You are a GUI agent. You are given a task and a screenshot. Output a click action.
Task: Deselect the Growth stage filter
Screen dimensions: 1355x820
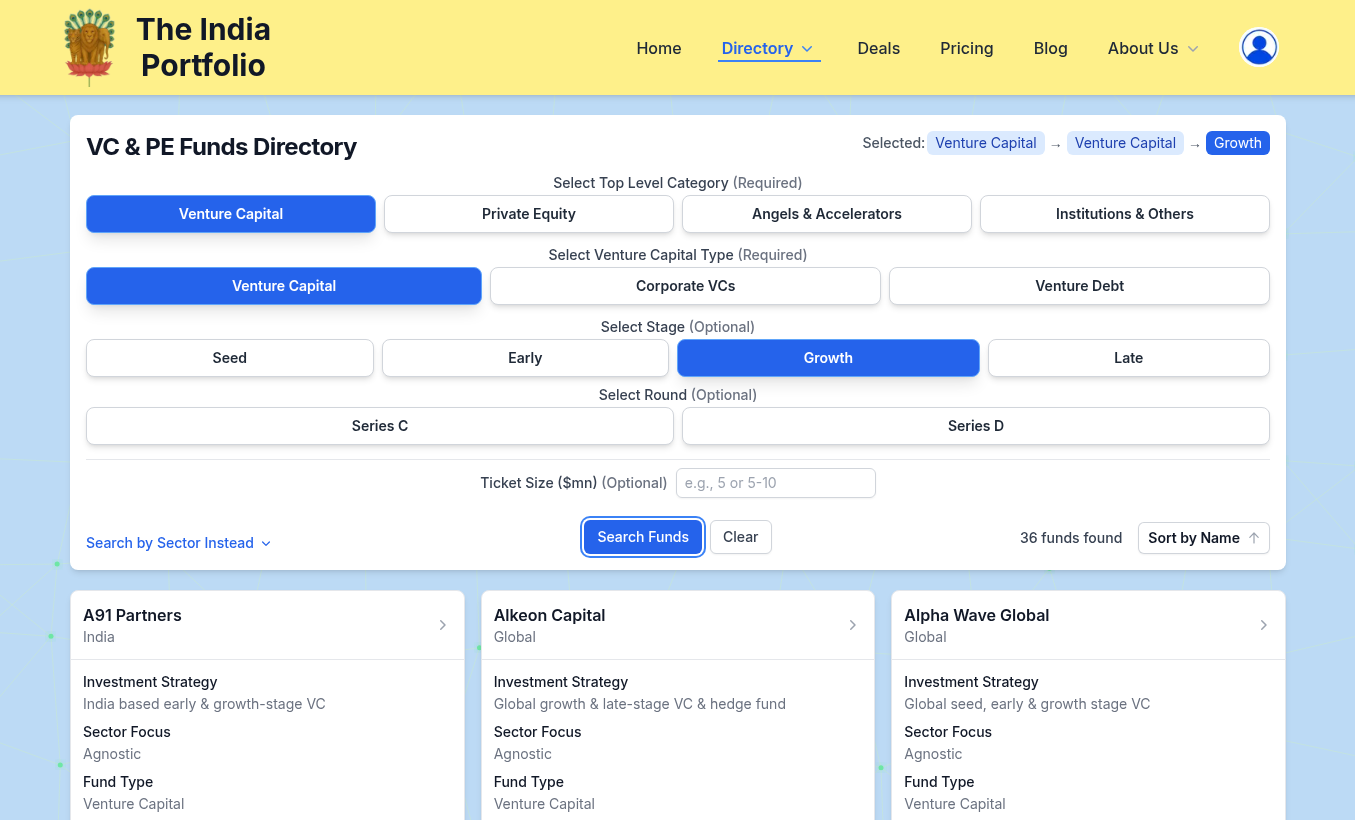click(x=828, y=358)
